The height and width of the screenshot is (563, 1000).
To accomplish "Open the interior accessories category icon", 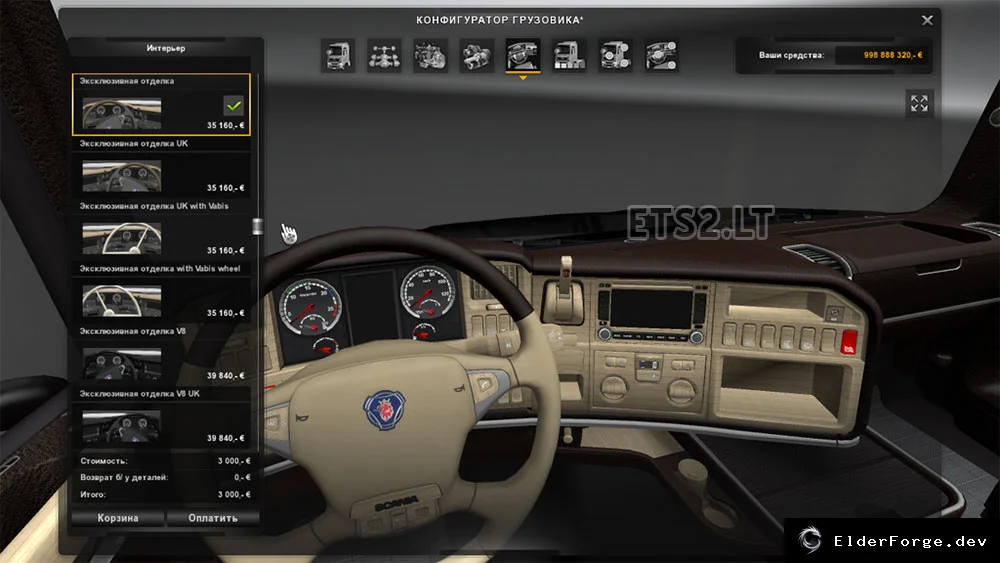I will click(661, 55).
